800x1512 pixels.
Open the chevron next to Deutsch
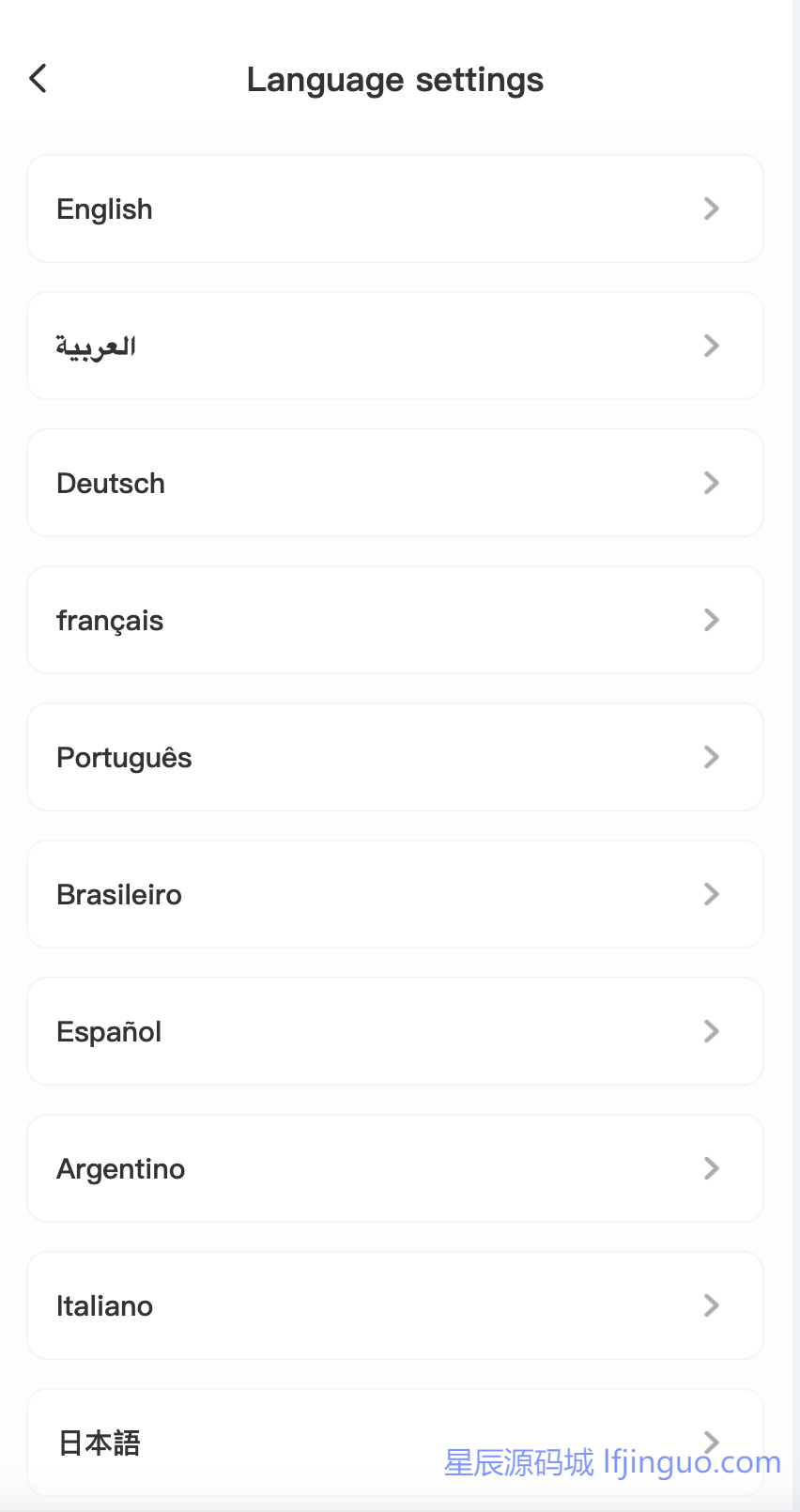[711, 483]
